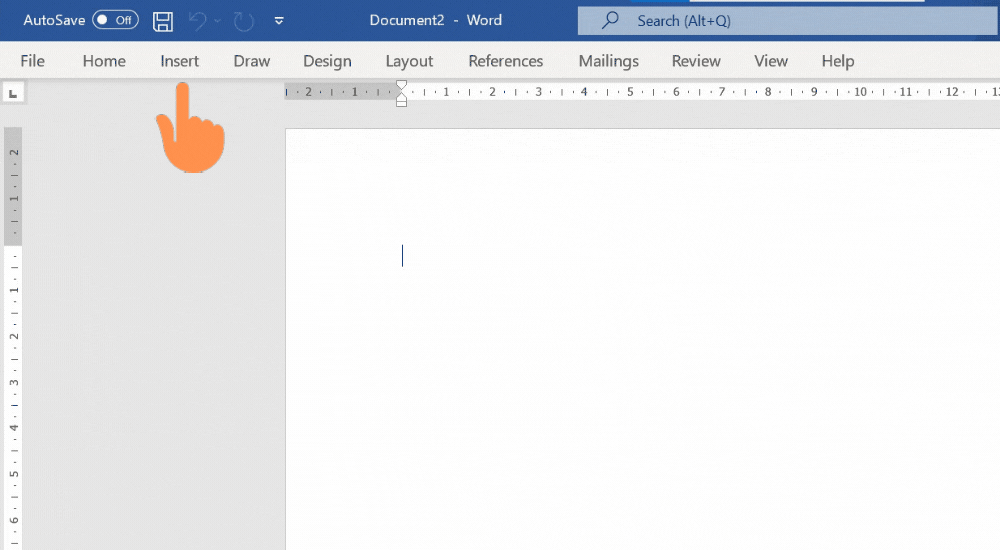Click the Search (Alt+Q) box
Image resolution: width=1000 pixels, height=550 pixels.
tap(780, 20)
